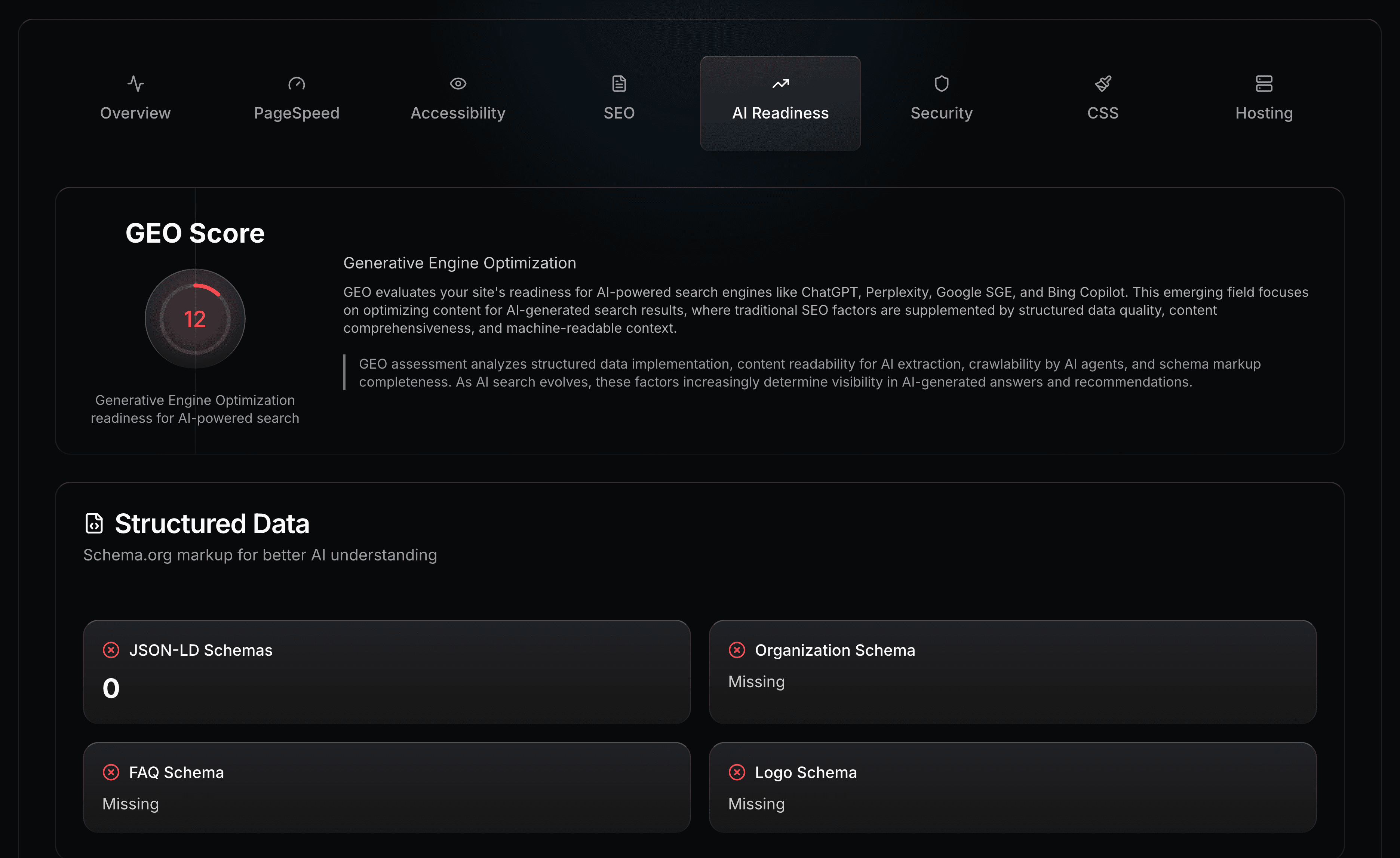Click the FAQ Schema error icon
The height and width of the screenshot is (858, 1400).
(x=111, y=772)
